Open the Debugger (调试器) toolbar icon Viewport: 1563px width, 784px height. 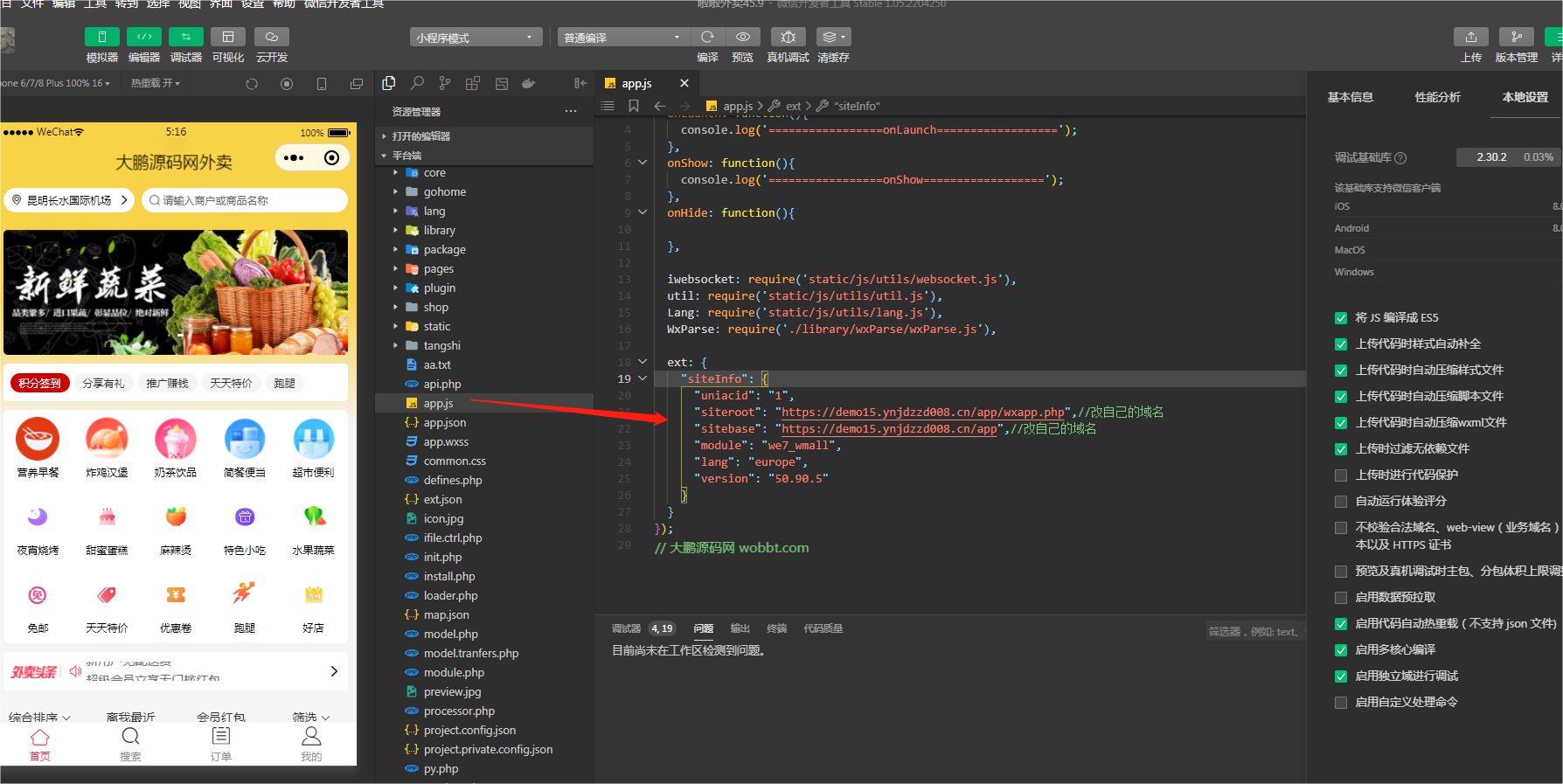(x=185, y=37)
